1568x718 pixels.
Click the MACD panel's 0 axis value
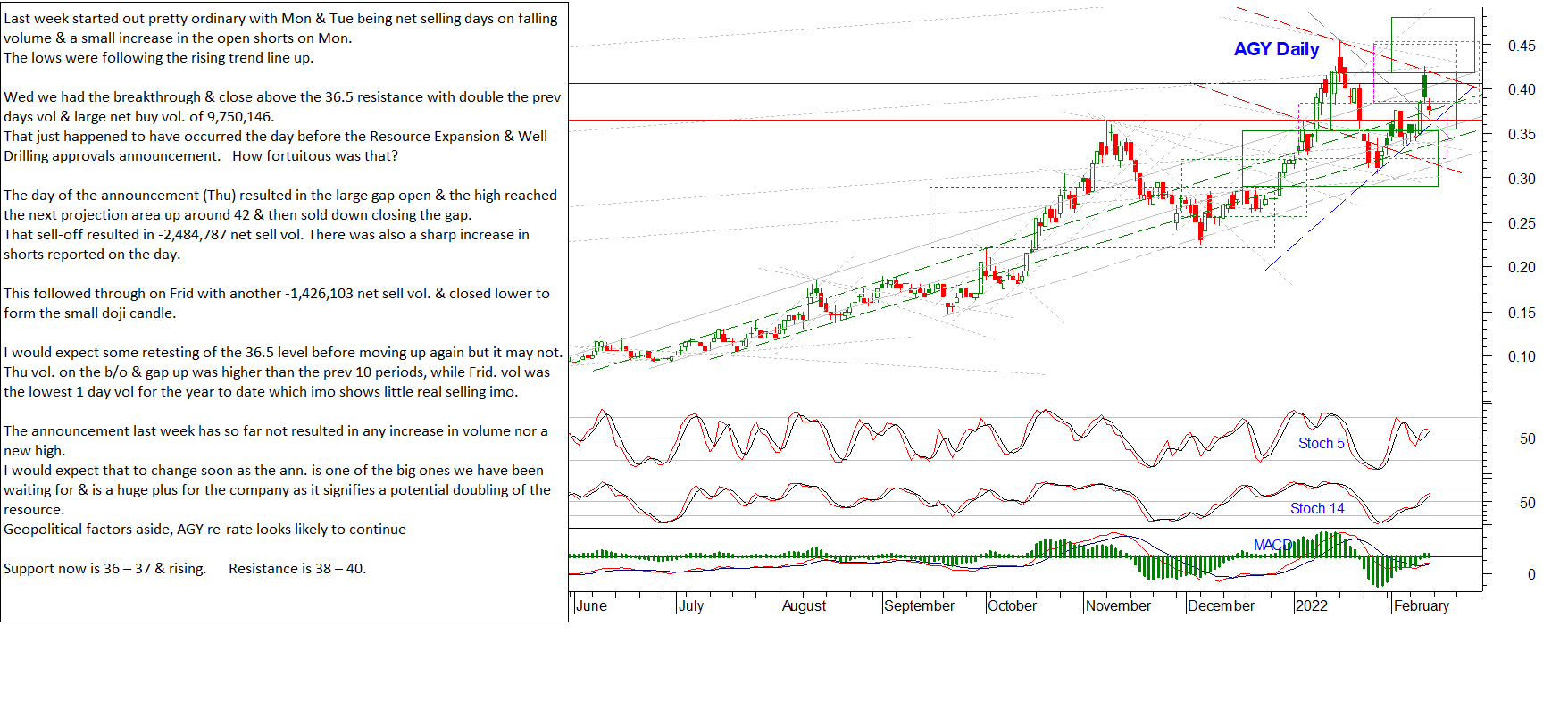click(x=1531, y=574)
